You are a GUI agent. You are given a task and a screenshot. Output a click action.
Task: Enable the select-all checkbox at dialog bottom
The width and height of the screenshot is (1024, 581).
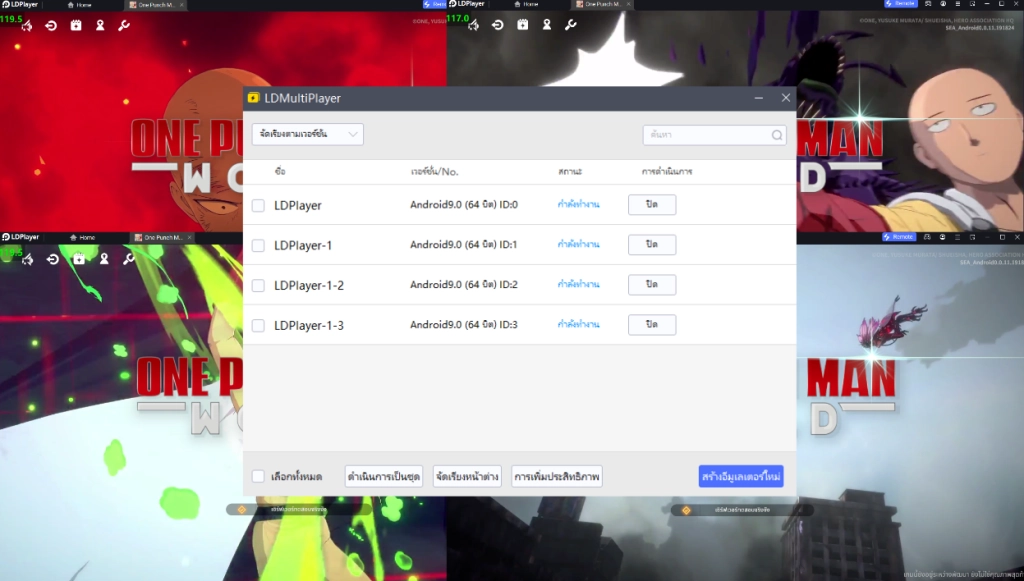(258, 476)
